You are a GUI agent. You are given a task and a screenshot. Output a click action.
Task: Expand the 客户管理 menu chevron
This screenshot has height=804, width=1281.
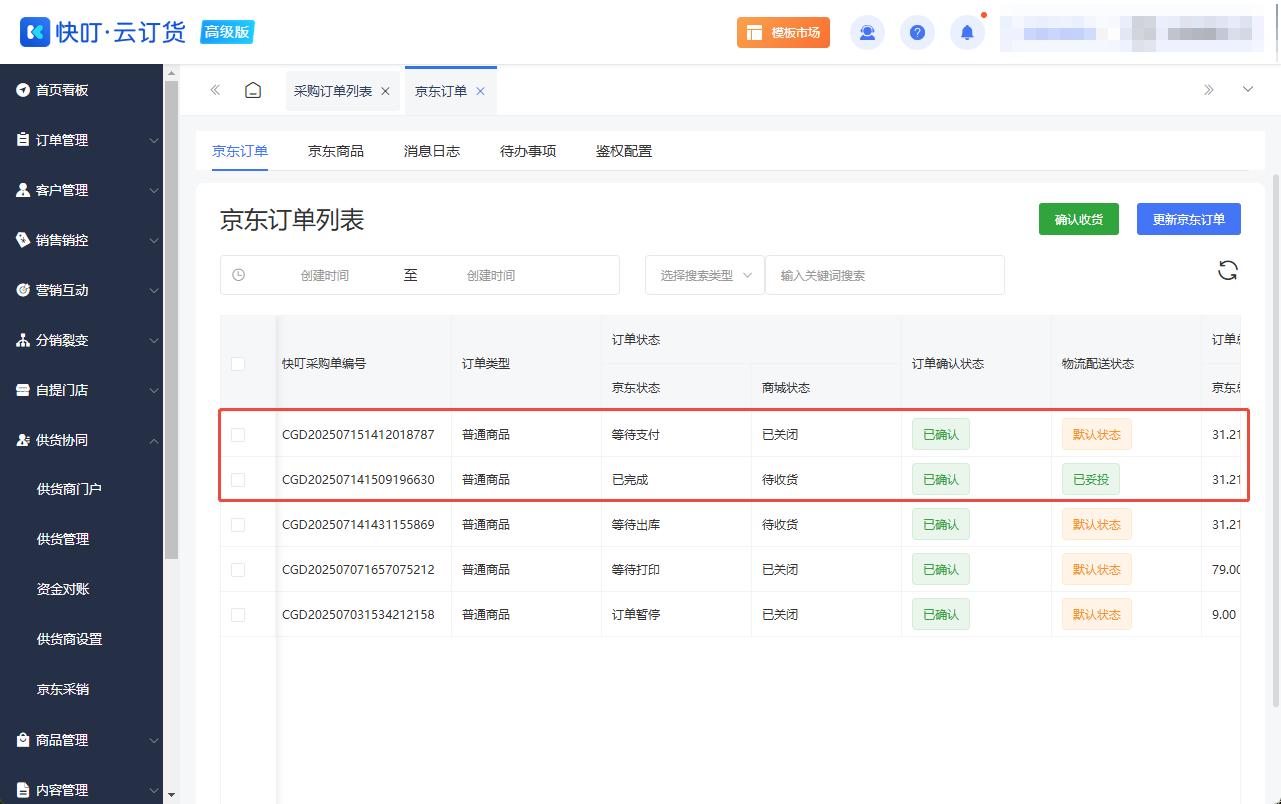154,191
